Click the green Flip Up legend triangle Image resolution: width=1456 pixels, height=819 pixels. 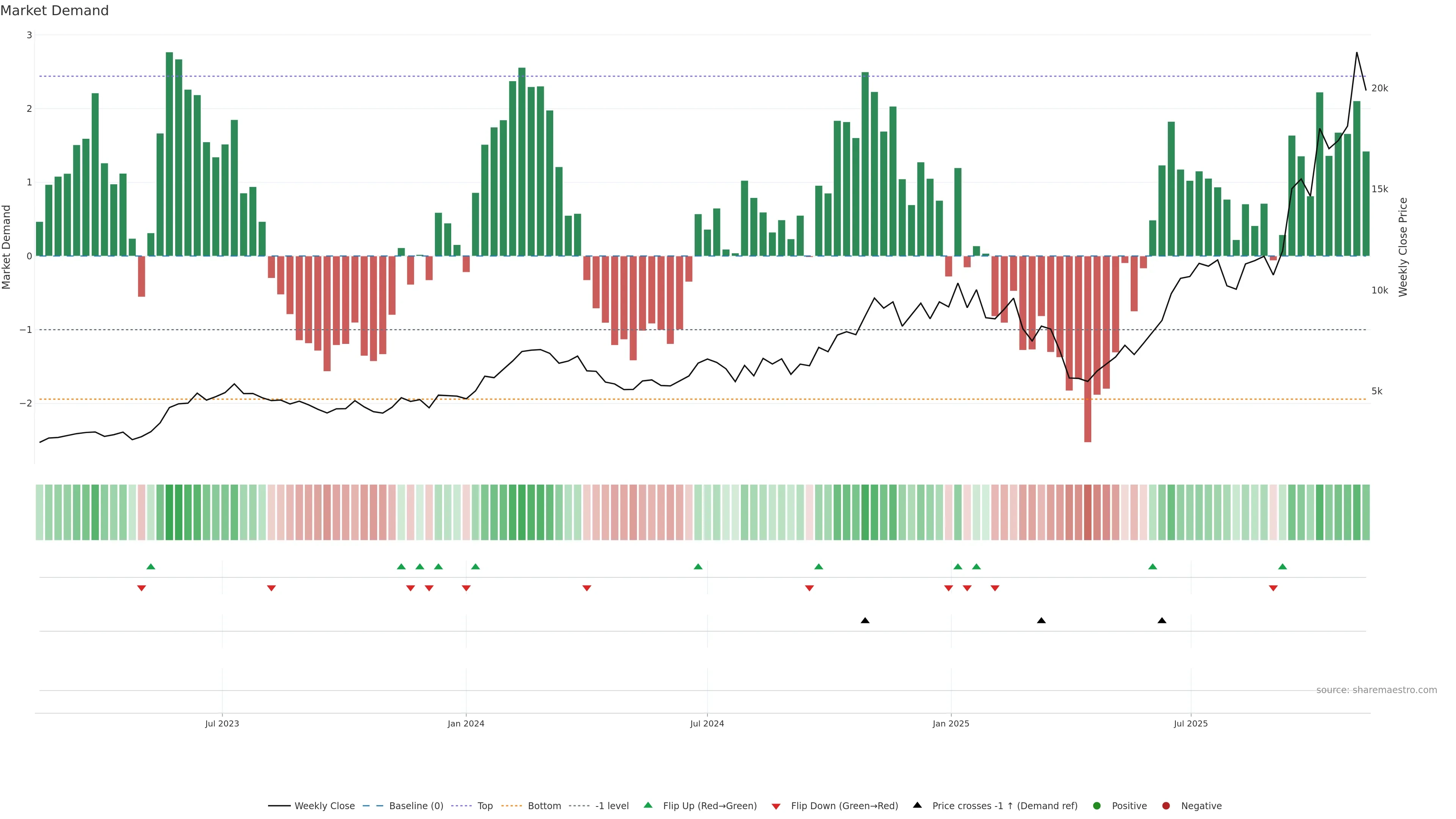point(648,805)
